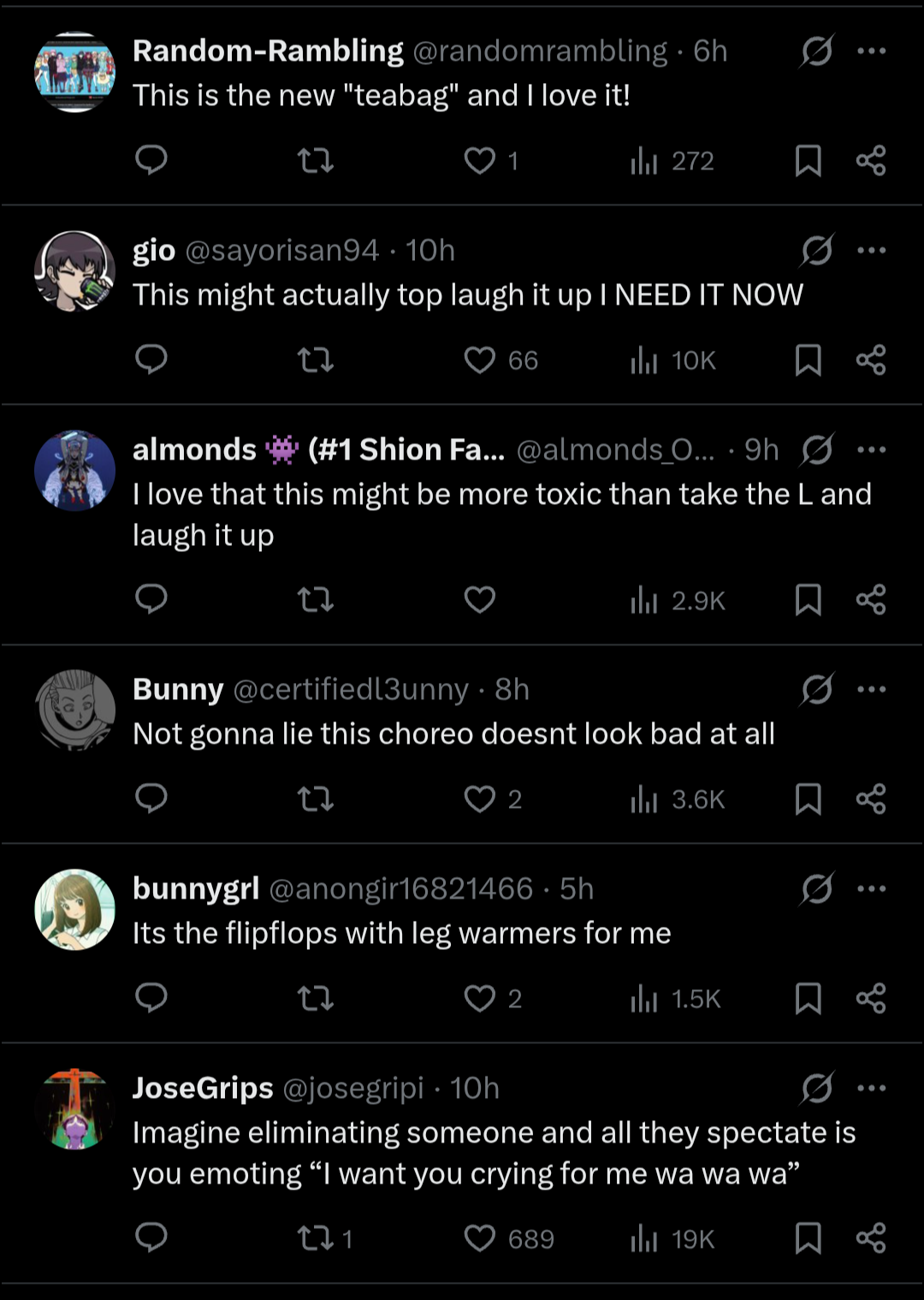Reply to Random-Rambling's teabag tweet

(x=151, y=160)
